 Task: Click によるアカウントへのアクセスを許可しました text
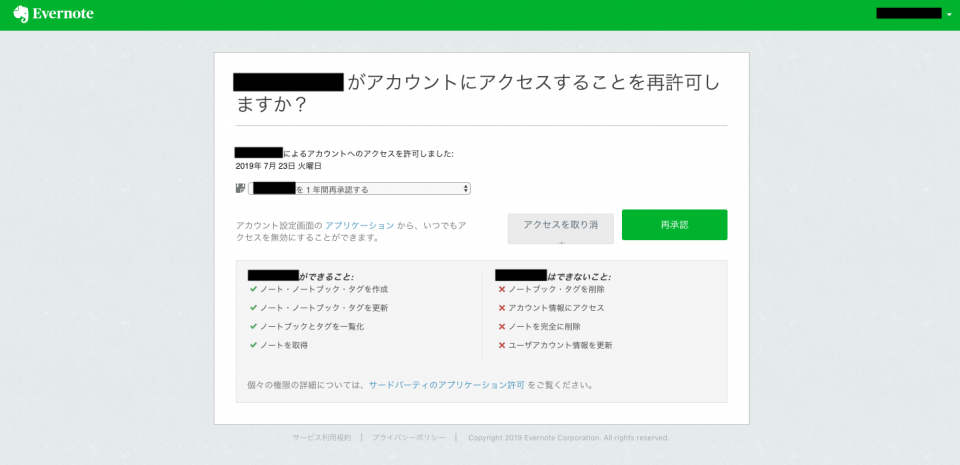[369, 154]
